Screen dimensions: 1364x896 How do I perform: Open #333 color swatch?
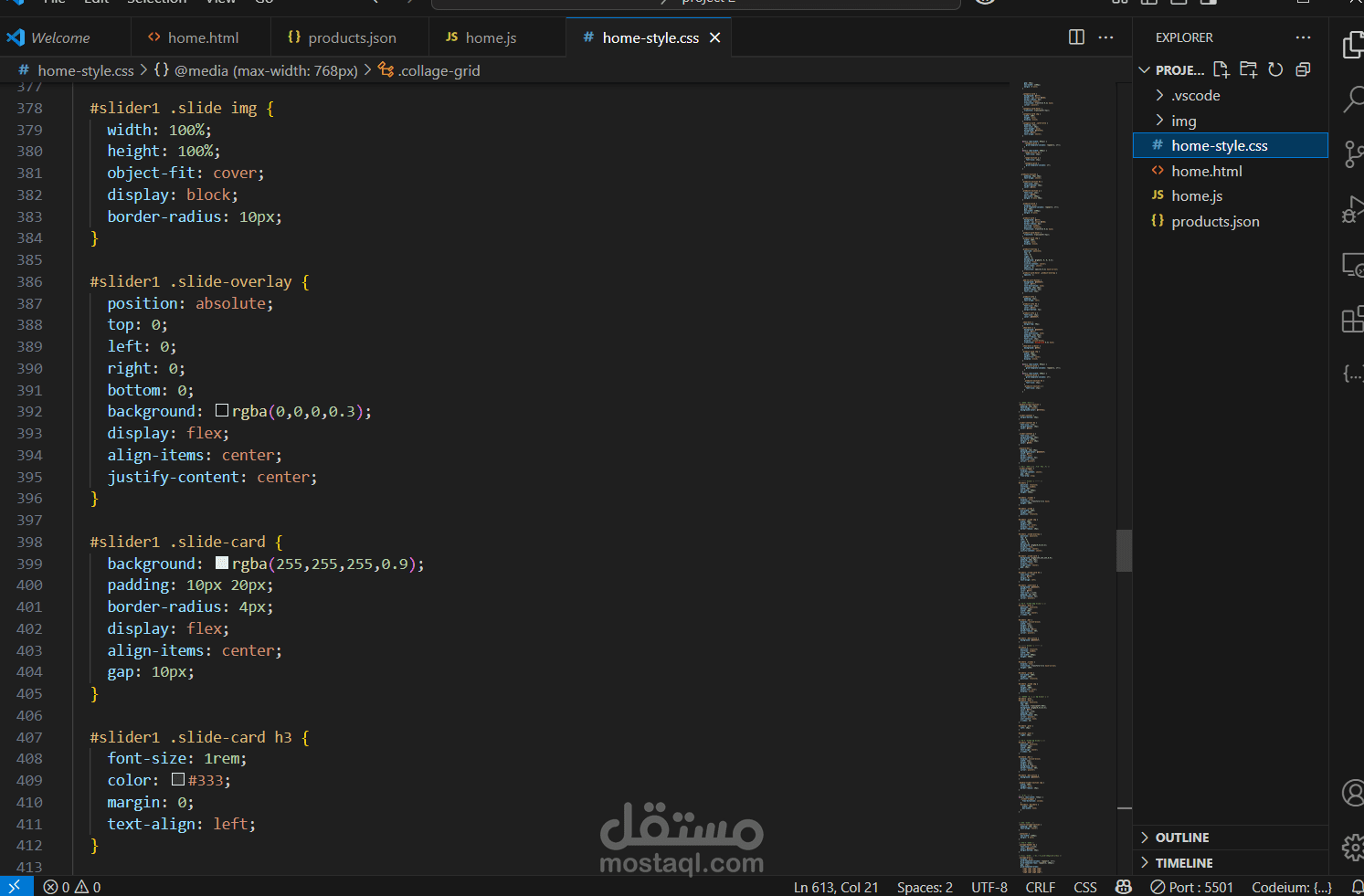(178, 780)
